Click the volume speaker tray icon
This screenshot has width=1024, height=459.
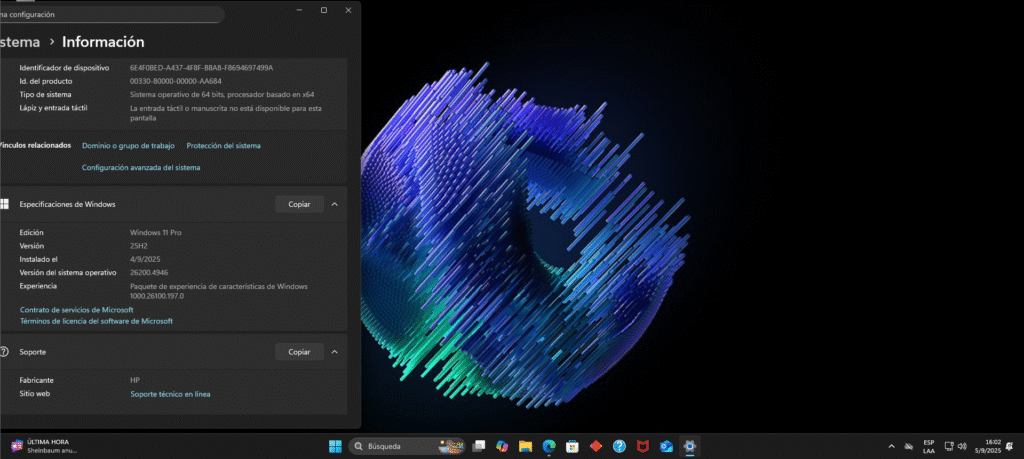(962, 446)
